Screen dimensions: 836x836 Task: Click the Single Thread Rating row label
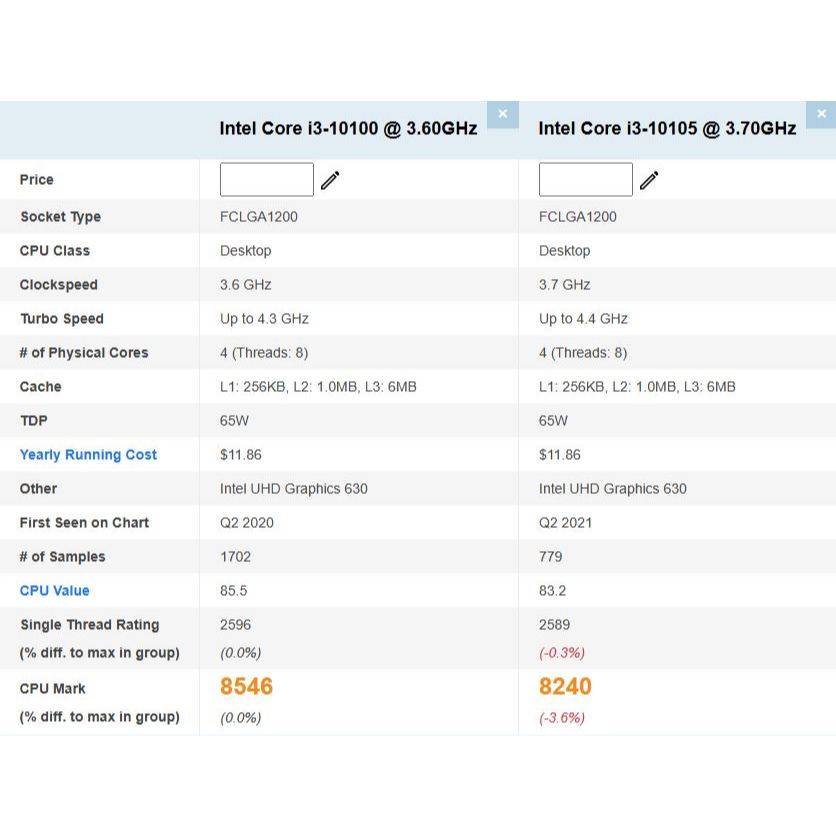pos(89,625)
